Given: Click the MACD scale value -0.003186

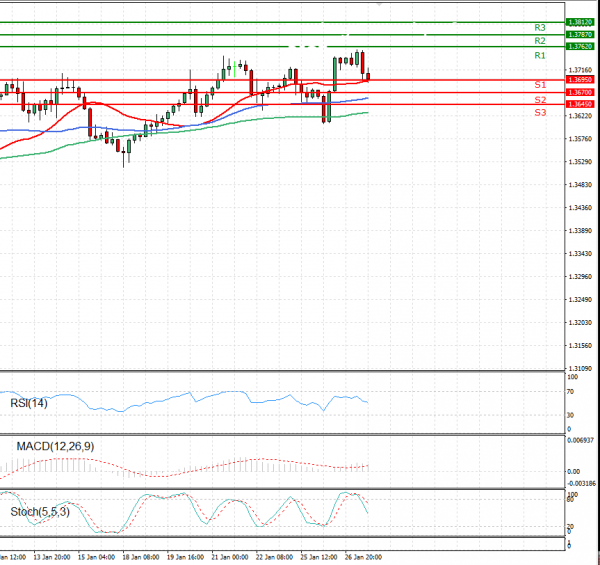Looking at the screenshot, I should [x=581, y=484].
